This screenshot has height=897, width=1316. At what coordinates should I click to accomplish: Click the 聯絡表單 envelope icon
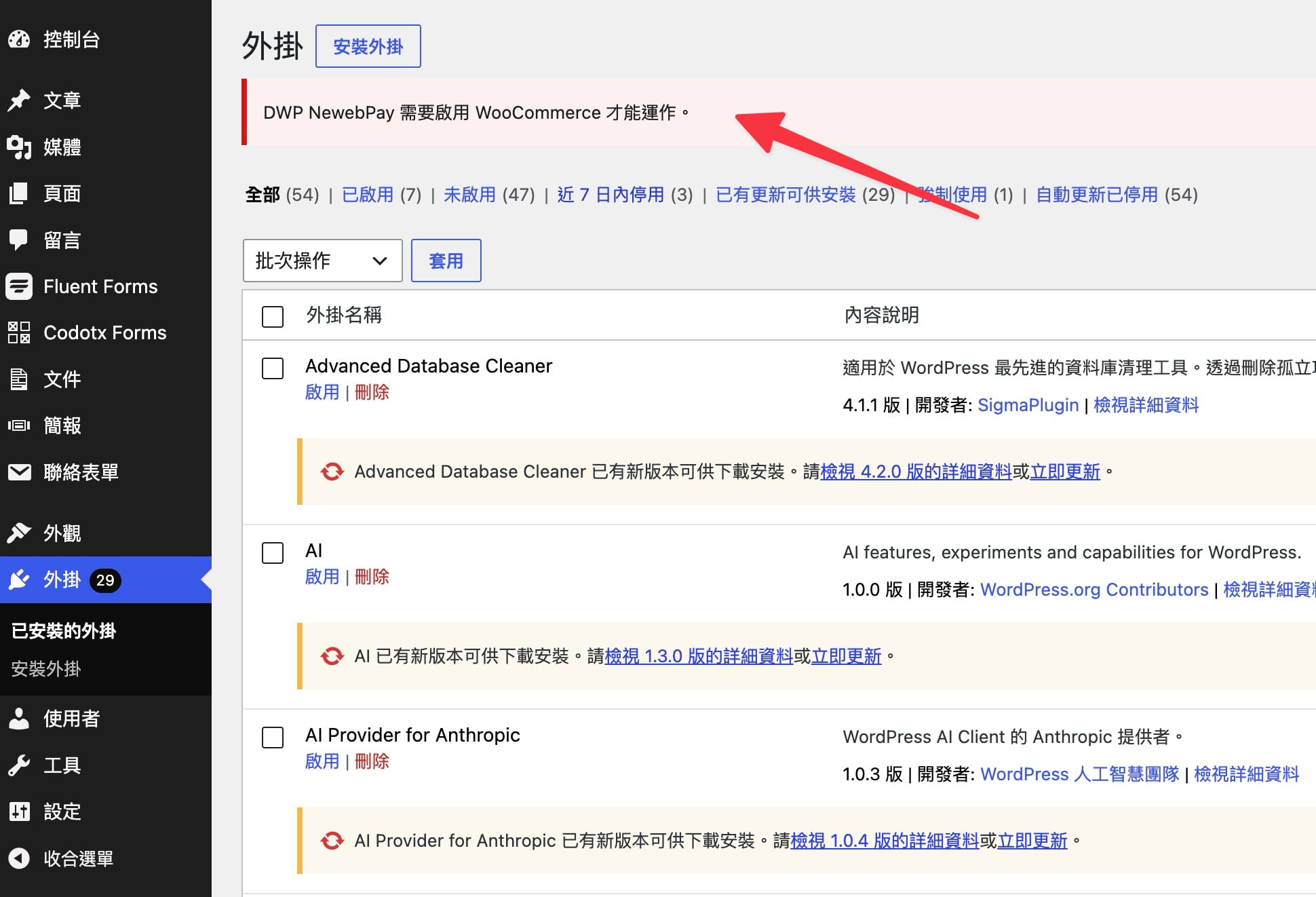click(19, 472)
